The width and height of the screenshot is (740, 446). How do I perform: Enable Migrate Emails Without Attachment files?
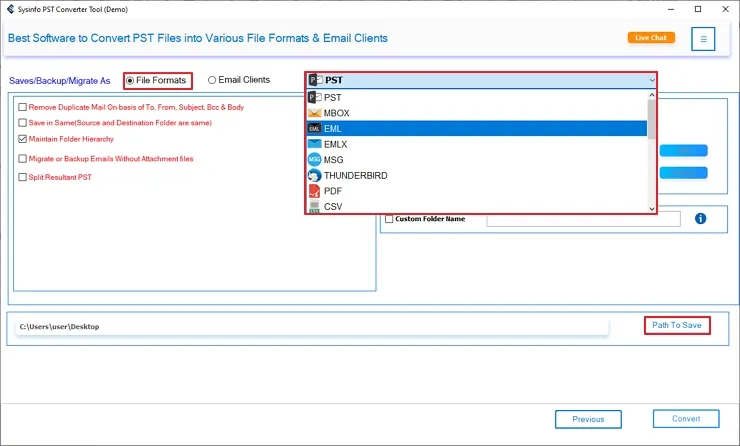tap(22, 159)
